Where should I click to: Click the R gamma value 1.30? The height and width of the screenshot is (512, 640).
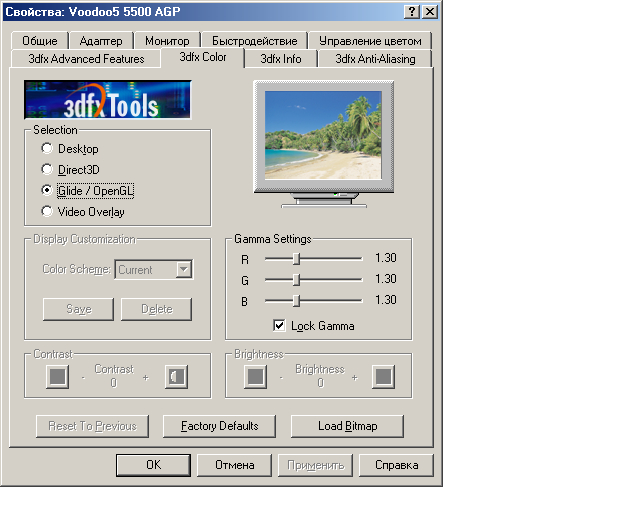(x=386, y=258)
